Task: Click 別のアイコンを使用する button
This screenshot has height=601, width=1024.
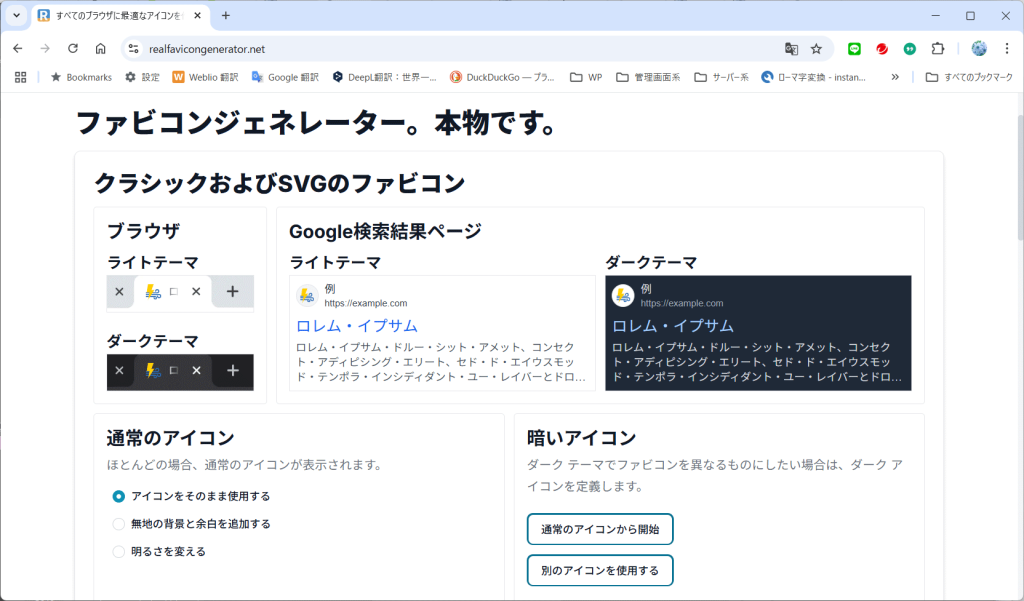Action: tap(600, 570)
